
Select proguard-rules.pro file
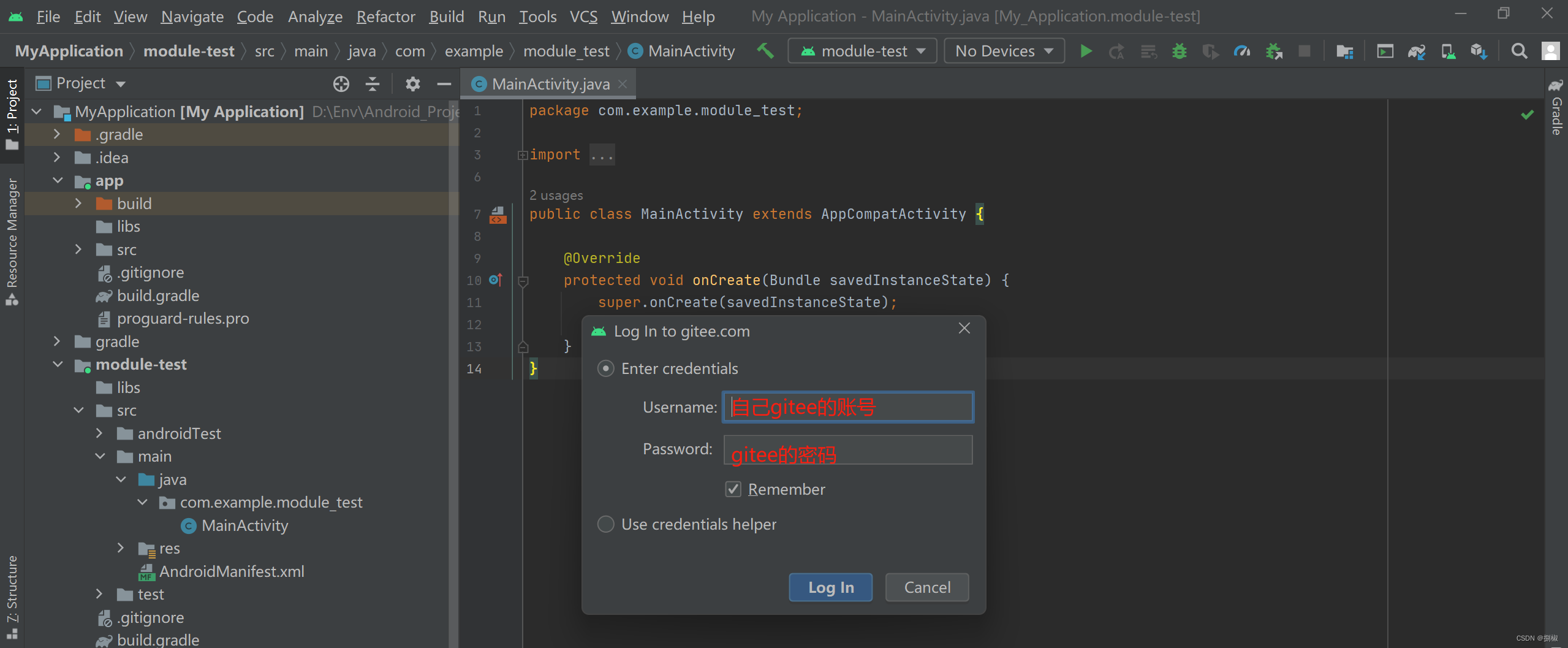pos(183,319)
